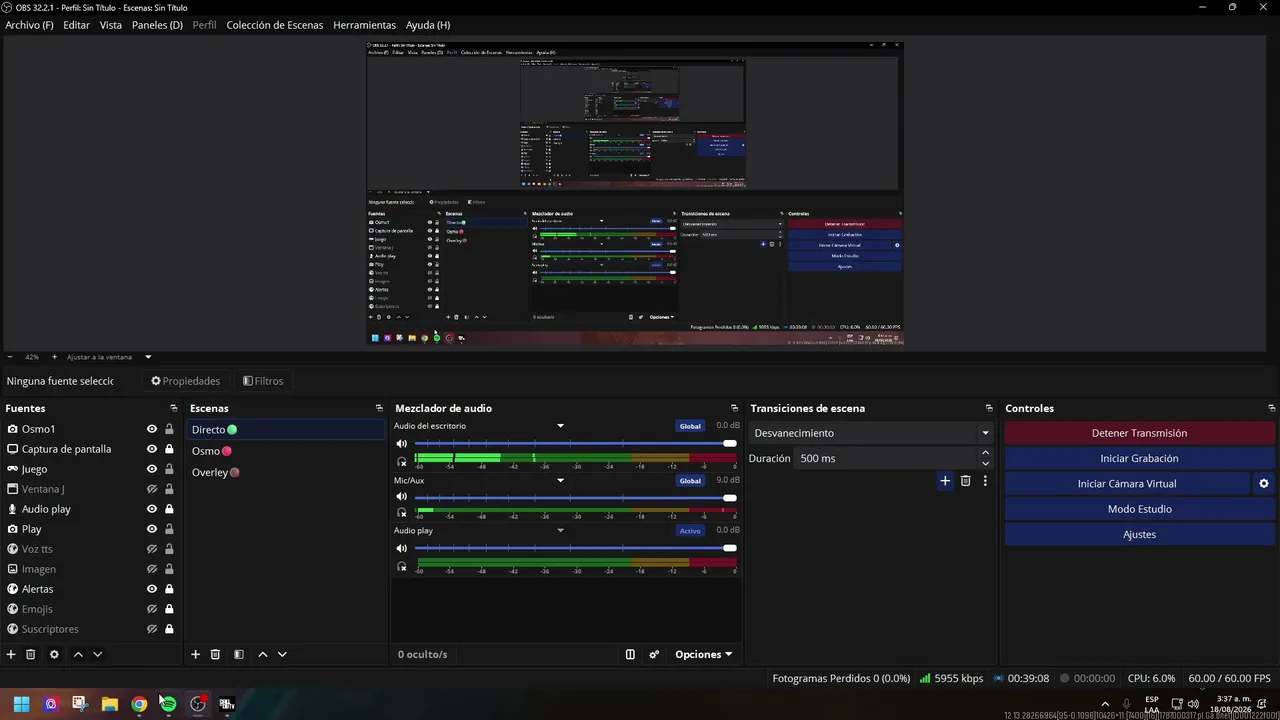Screen dimensions: 1280x720
Task: Adjust the Mic/Aux volume slider
Action: pyautogui.click(x=576, y=497)
